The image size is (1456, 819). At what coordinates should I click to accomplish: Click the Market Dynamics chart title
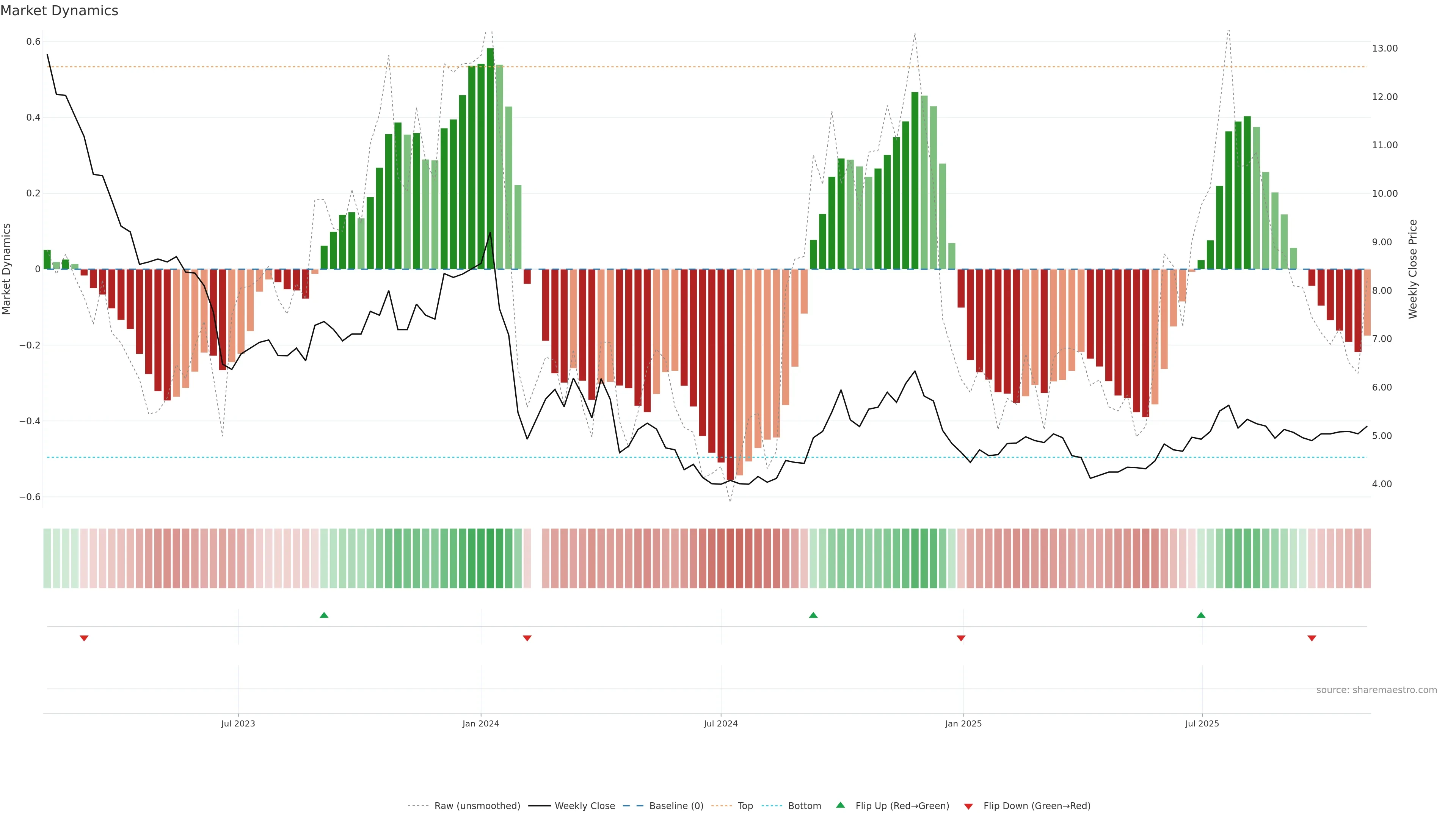[x=60, y=11]
